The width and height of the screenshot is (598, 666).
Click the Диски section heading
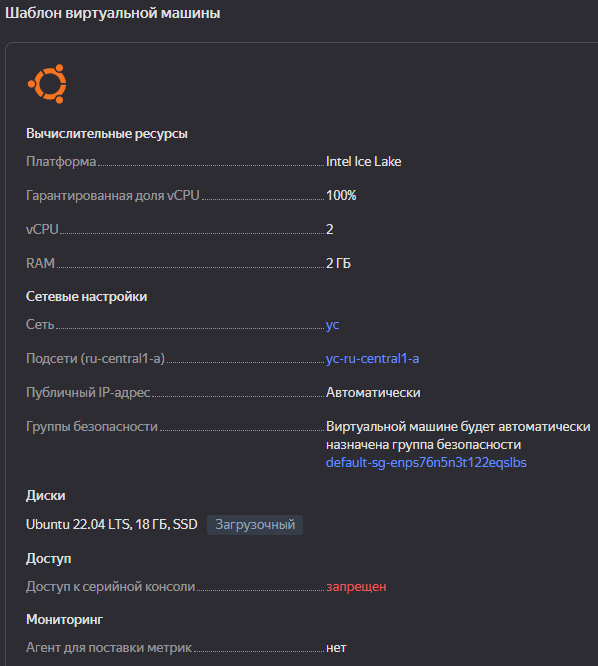(46, 496)
